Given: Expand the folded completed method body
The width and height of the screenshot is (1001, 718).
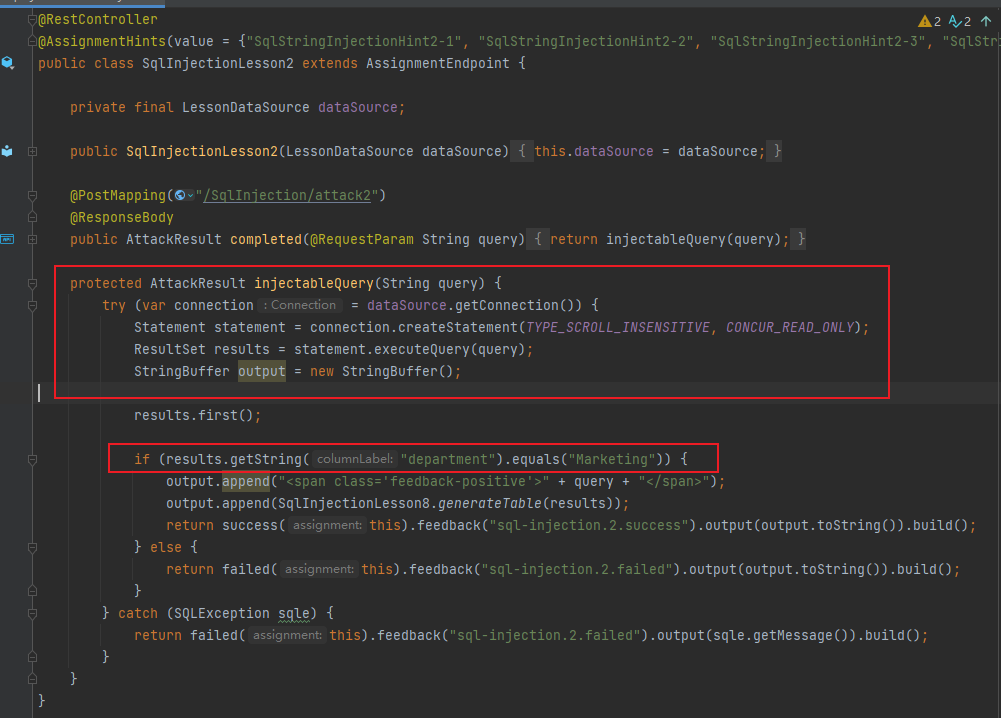Looking at the screenshot, I should point(33,239).
